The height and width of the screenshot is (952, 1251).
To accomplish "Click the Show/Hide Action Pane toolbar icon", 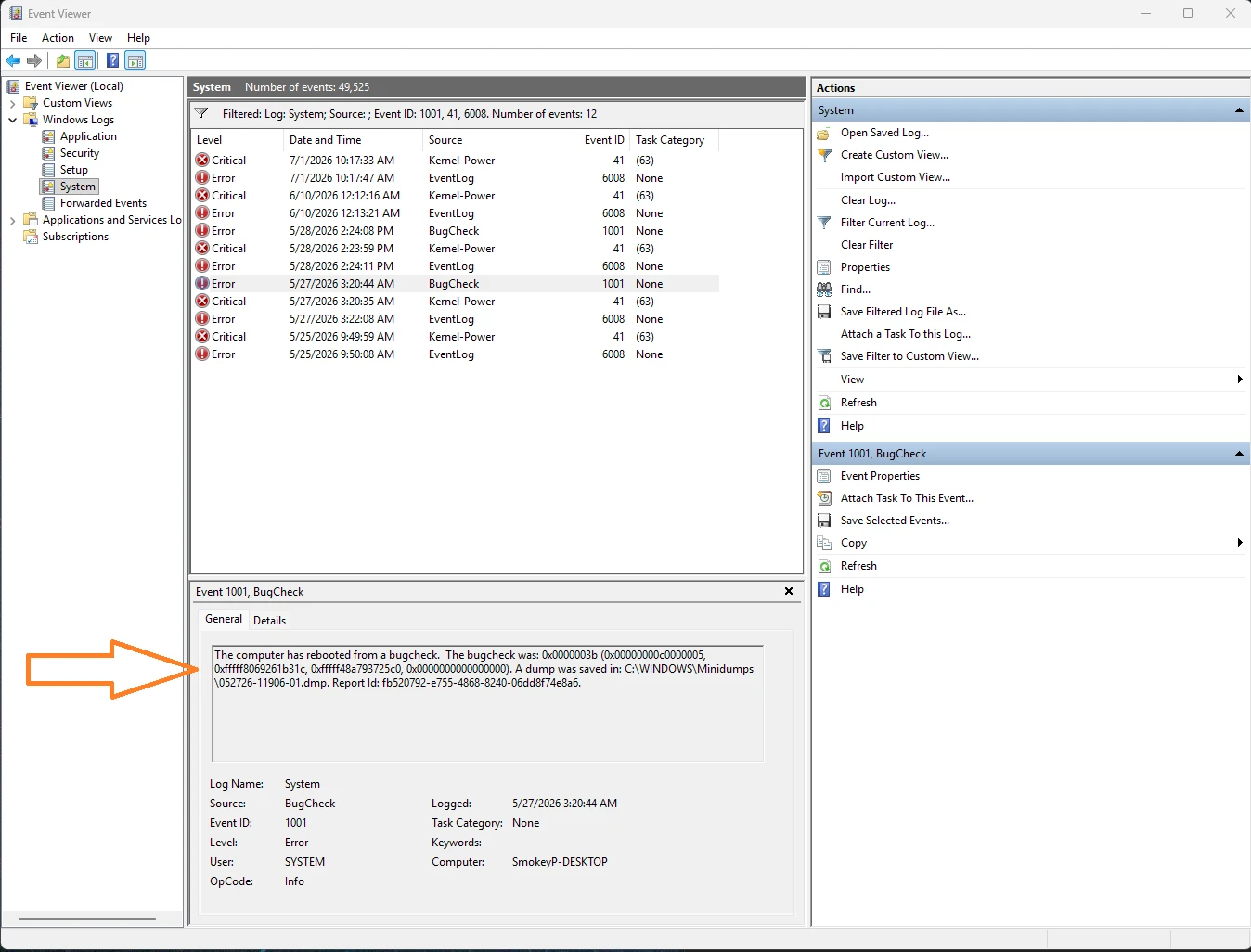I will (135, 60).
